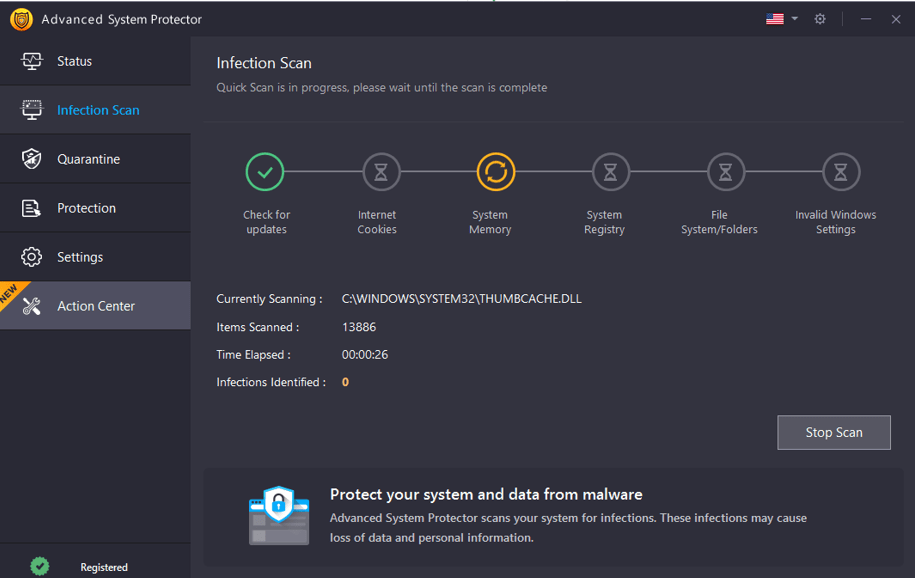Select the Infection Scan tab
Viewport: 915px width, 578px height.
click(95, 110)
